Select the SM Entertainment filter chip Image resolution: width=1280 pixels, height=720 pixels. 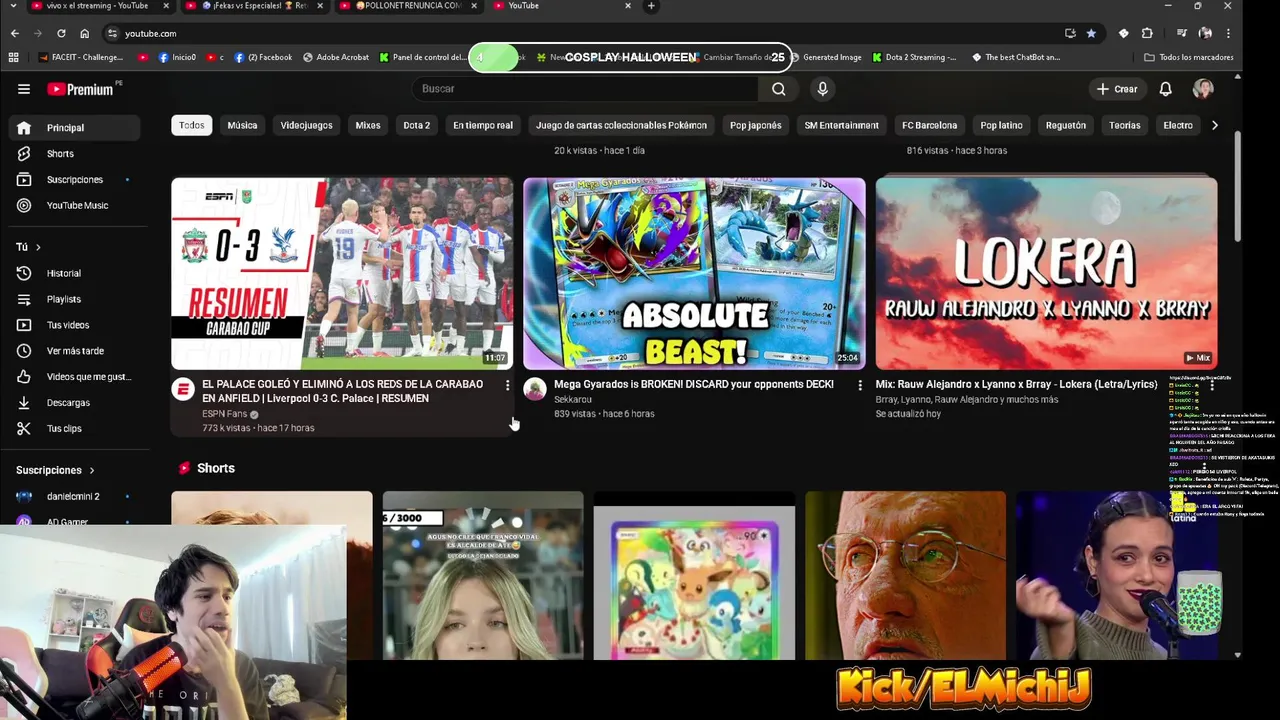[841, 126]
